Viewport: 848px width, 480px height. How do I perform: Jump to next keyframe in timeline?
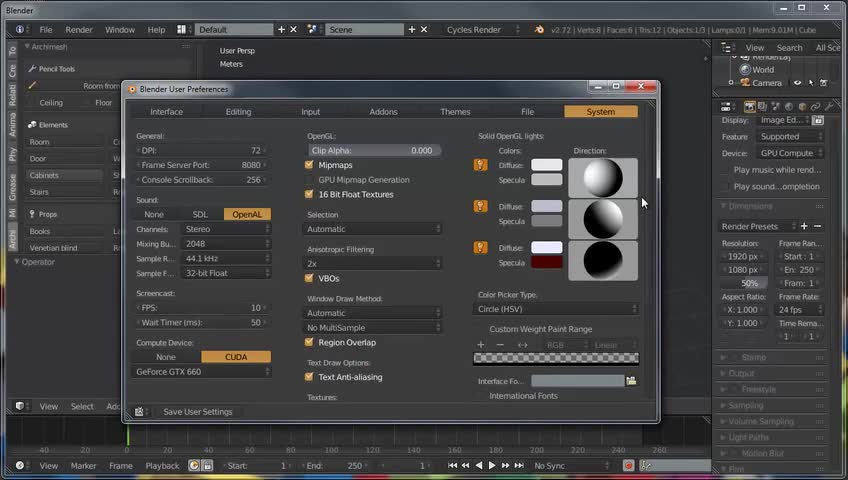(x=505, y=465)
